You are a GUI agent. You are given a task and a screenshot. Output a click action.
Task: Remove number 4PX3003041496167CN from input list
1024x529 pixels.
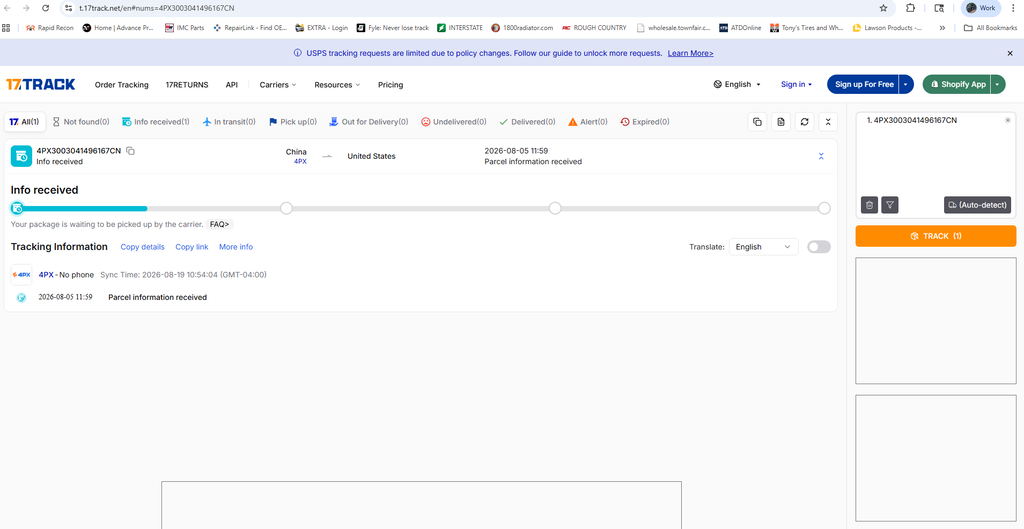tap(1008, 120)
